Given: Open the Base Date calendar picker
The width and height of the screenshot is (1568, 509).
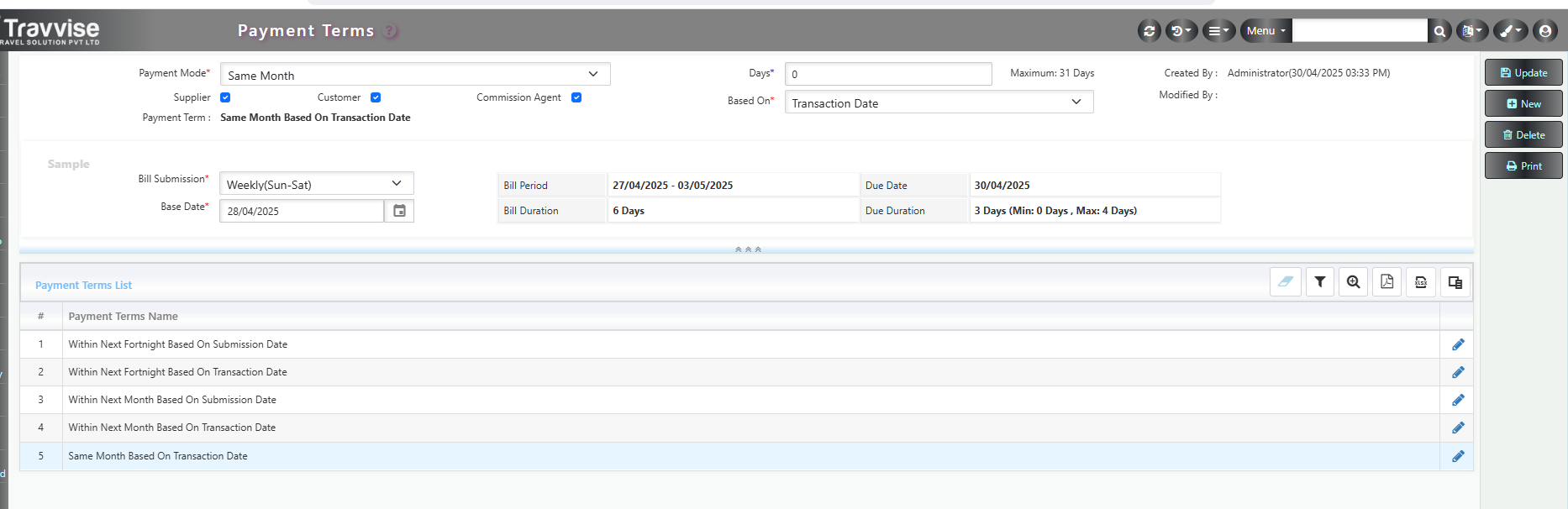Looking at the screenshot, I should click(x=399, y=211).
